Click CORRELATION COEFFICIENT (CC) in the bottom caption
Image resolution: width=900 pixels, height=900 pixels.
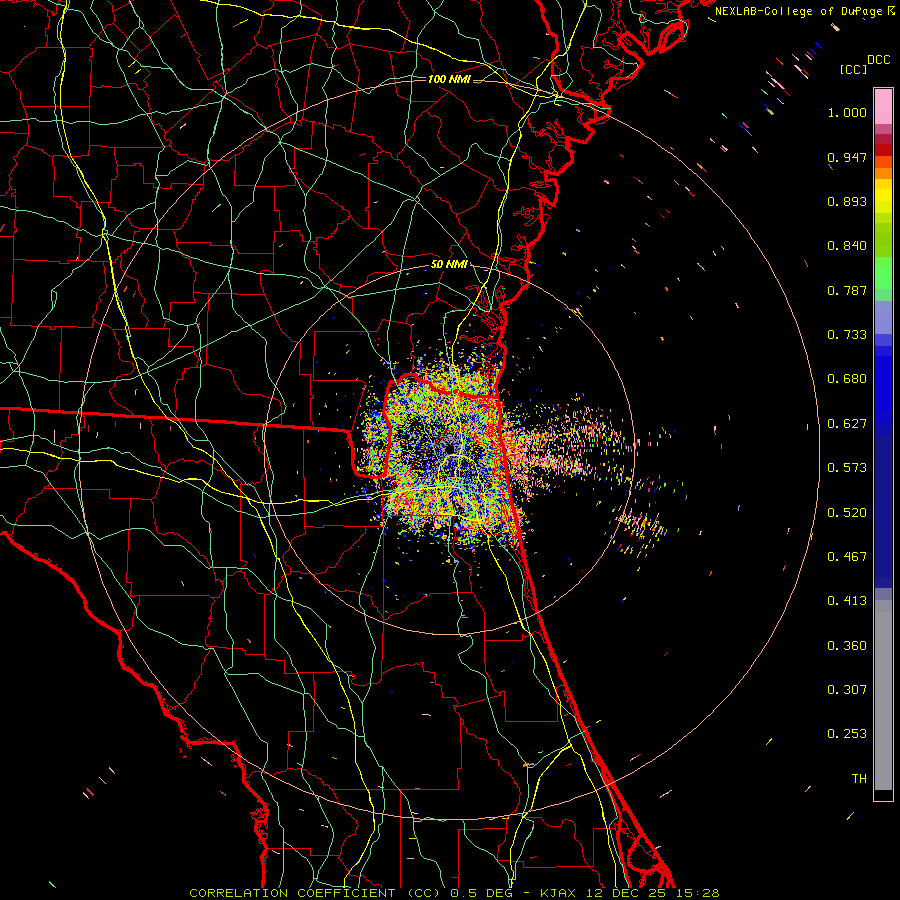click(x=315, y=893)
